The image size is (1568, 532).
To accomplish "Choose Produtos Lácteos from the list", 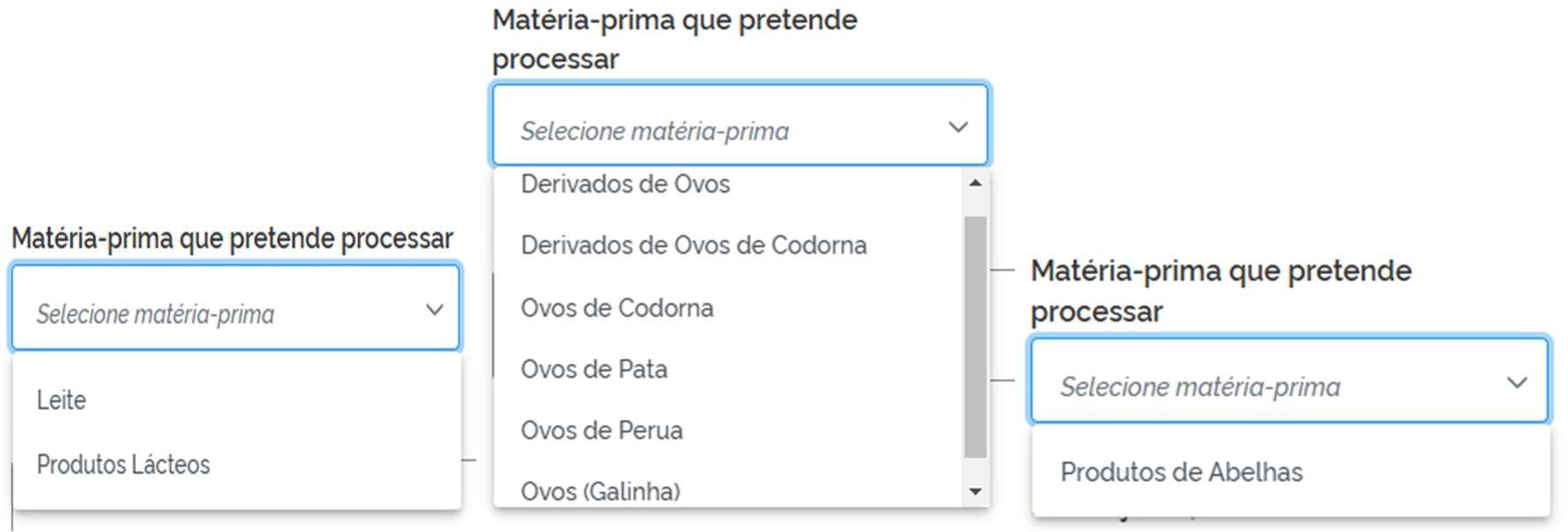I will pos(123,464).
